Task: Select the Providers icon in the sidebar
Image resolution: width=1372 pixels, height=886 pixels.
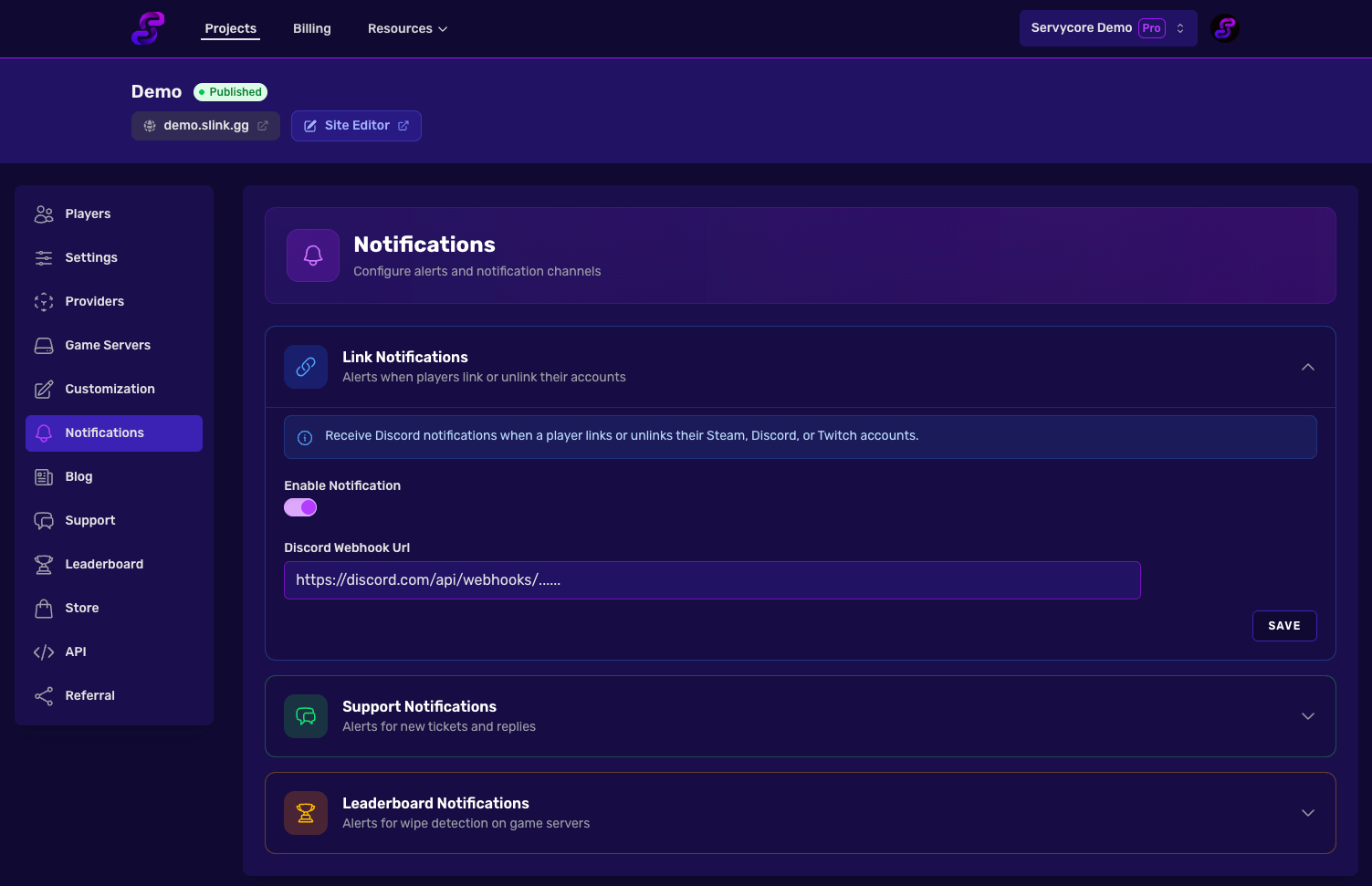Action: click(43, 301)
